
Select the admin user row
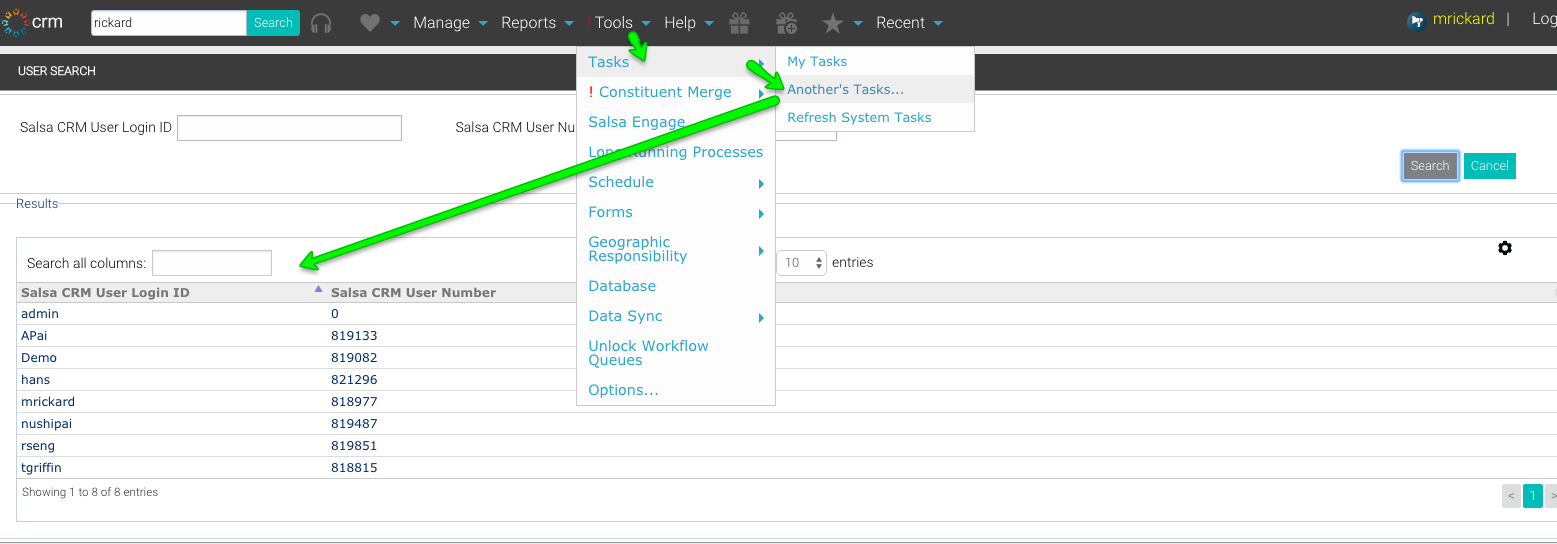[x=785, y=314]
